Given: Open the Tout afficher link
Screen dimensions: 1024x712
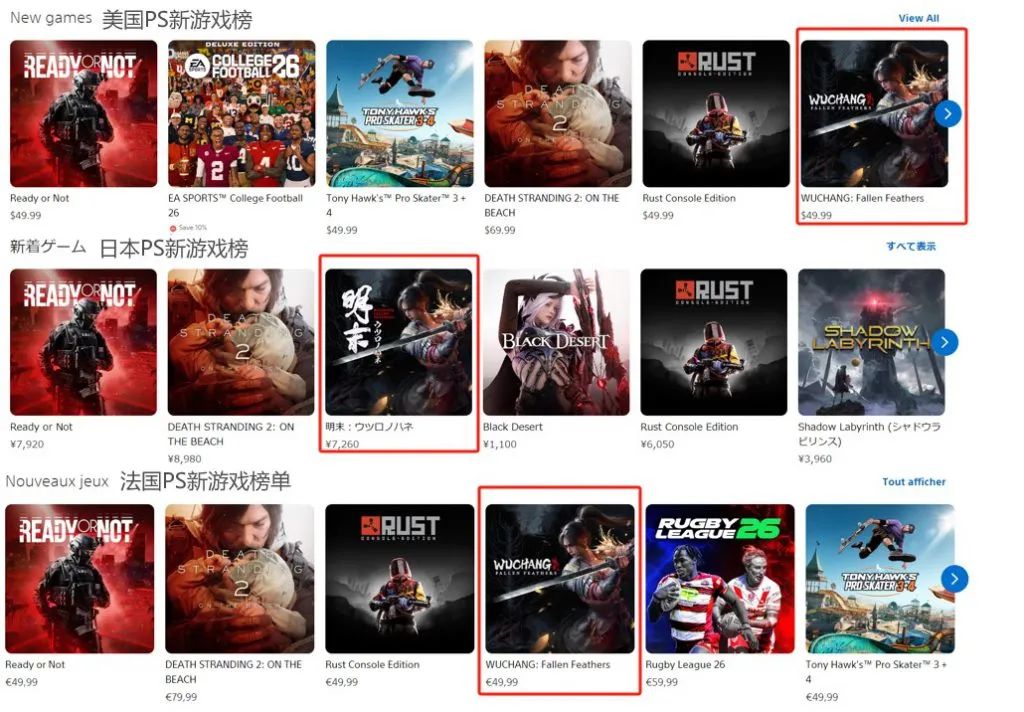Looking at the screenshot, I should point(914,481).
